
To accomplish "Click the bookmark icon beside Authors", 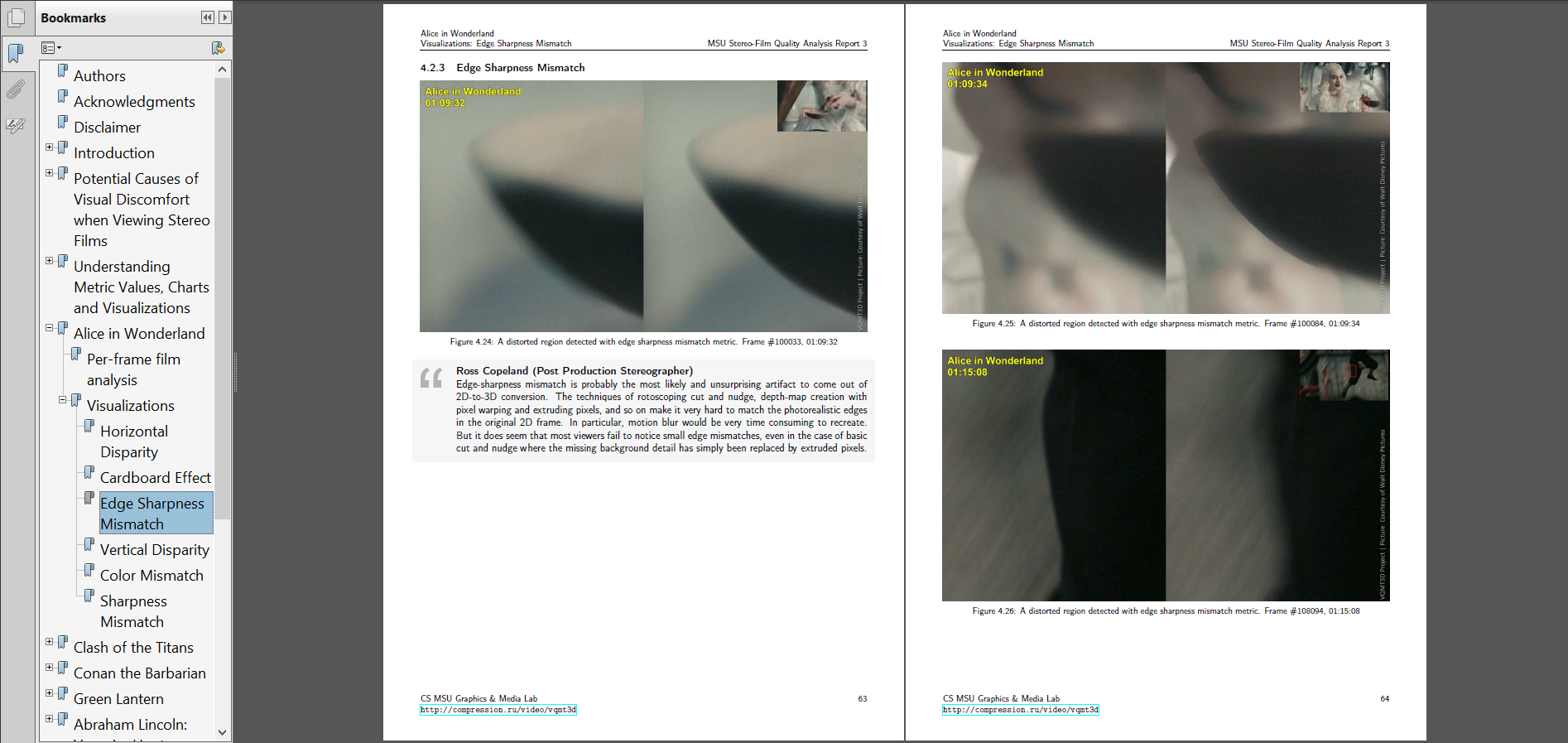I will click(63, 71).
